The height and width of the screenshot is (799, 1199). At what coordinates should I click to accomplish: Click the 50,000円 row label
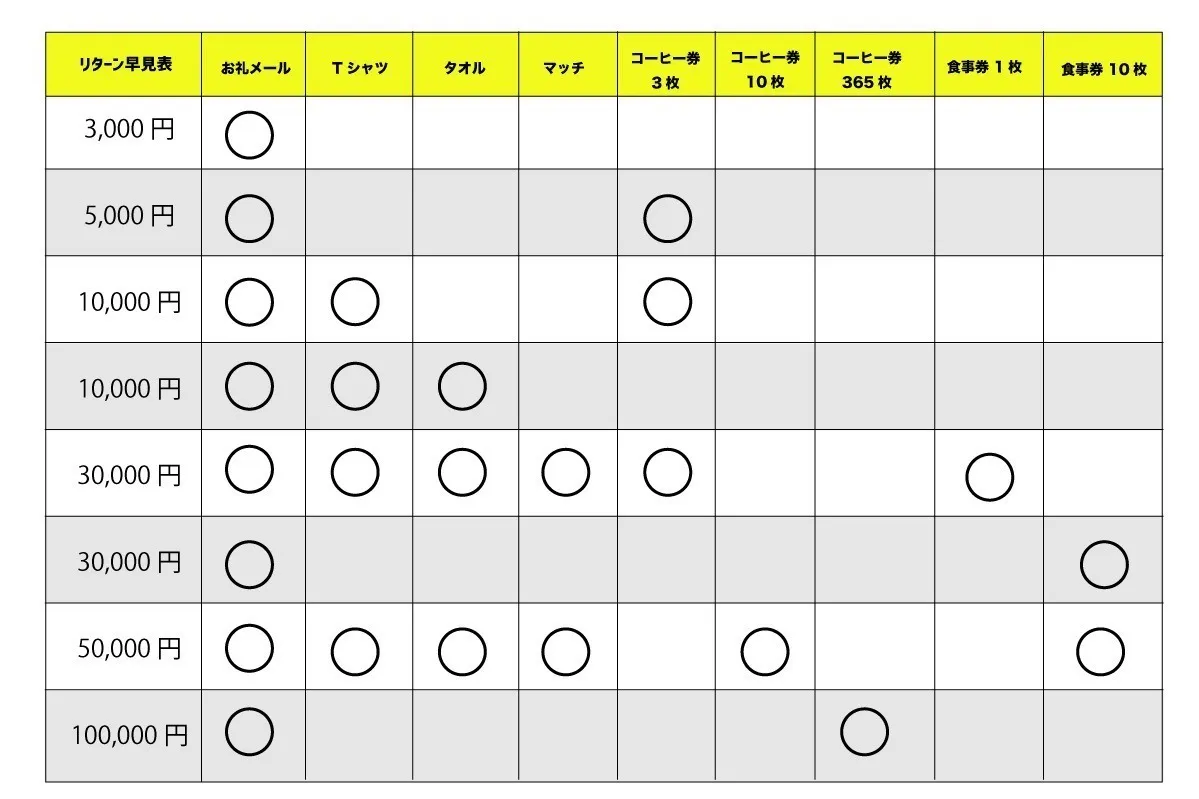click(130, 649)
